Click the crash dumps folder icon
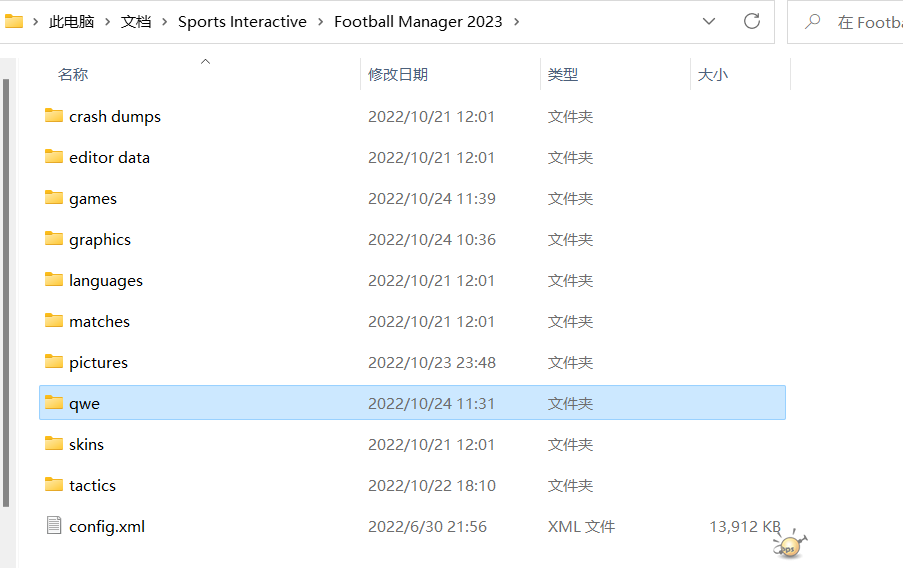This screenshot has width=903, height=568. tap(54, 116)
